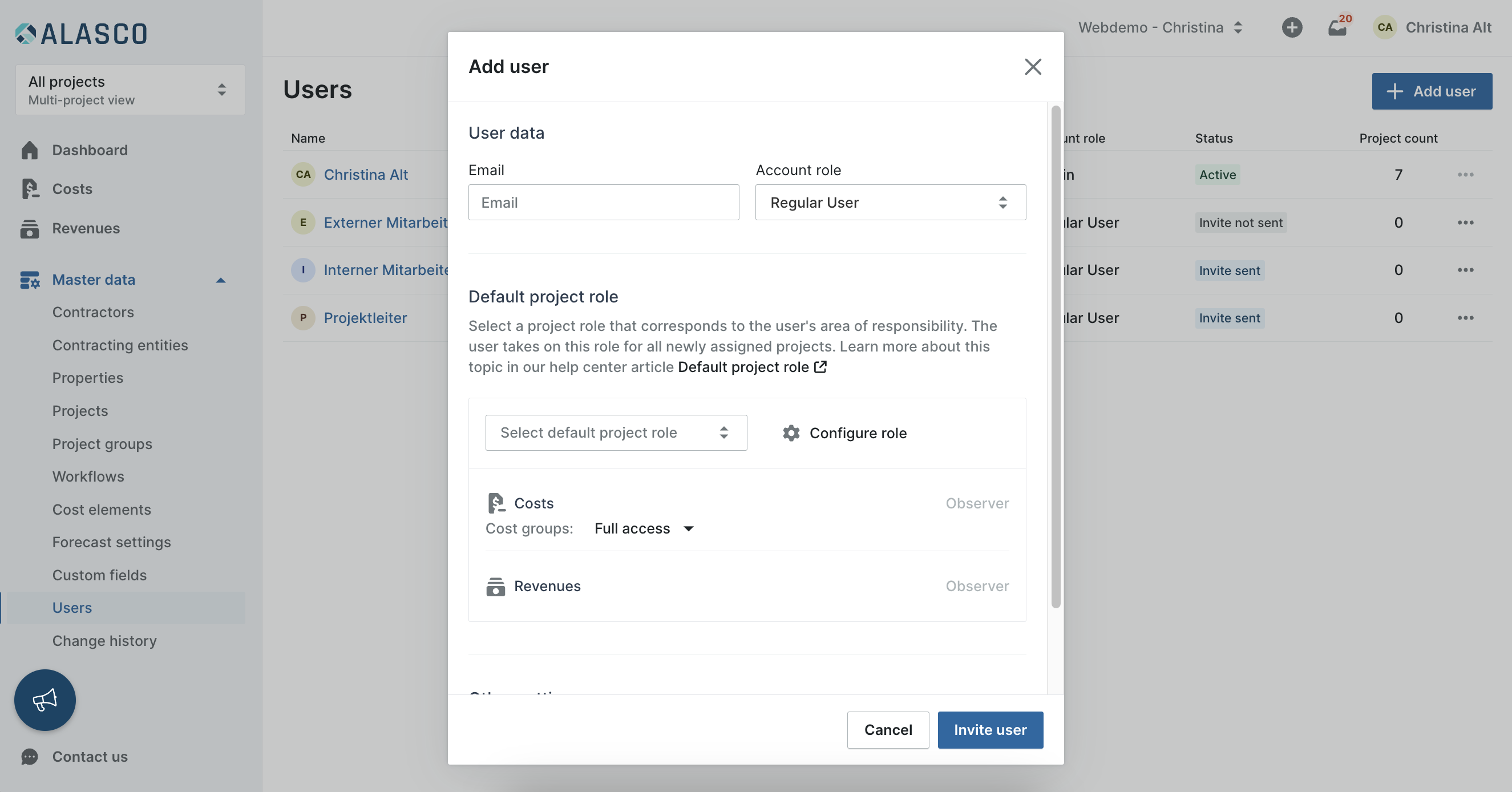
Task: Expand Cost groups Full access dropdown
Action: pos(644,529)
